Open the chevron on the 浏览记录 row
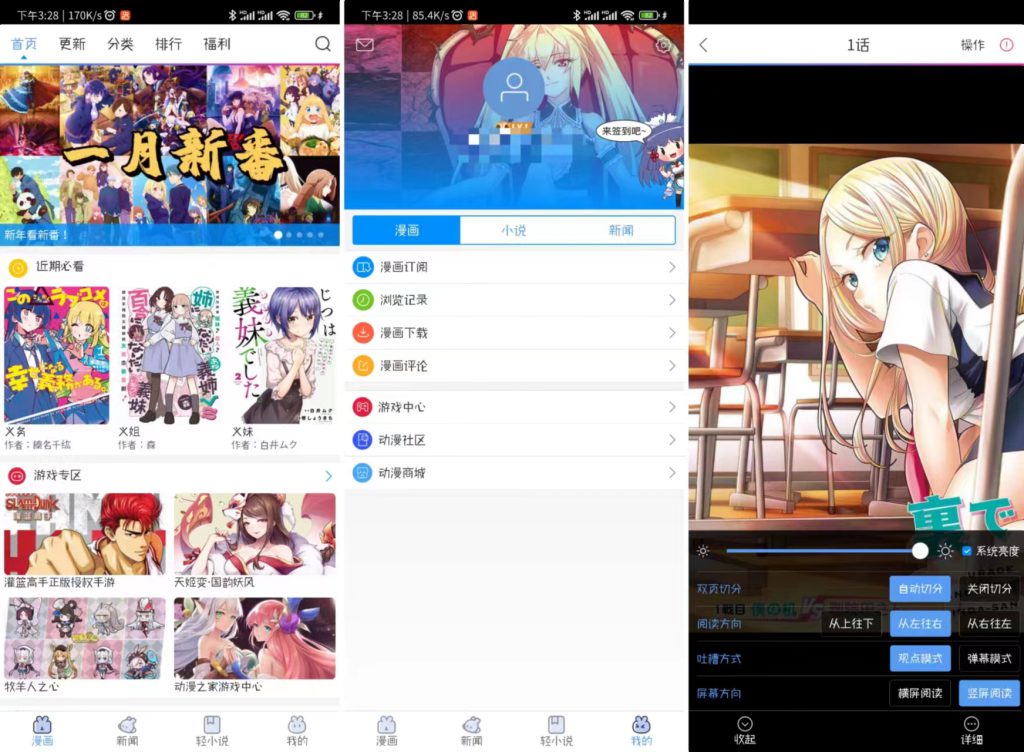Screen dimensions: 1024x752 point(672,300)
